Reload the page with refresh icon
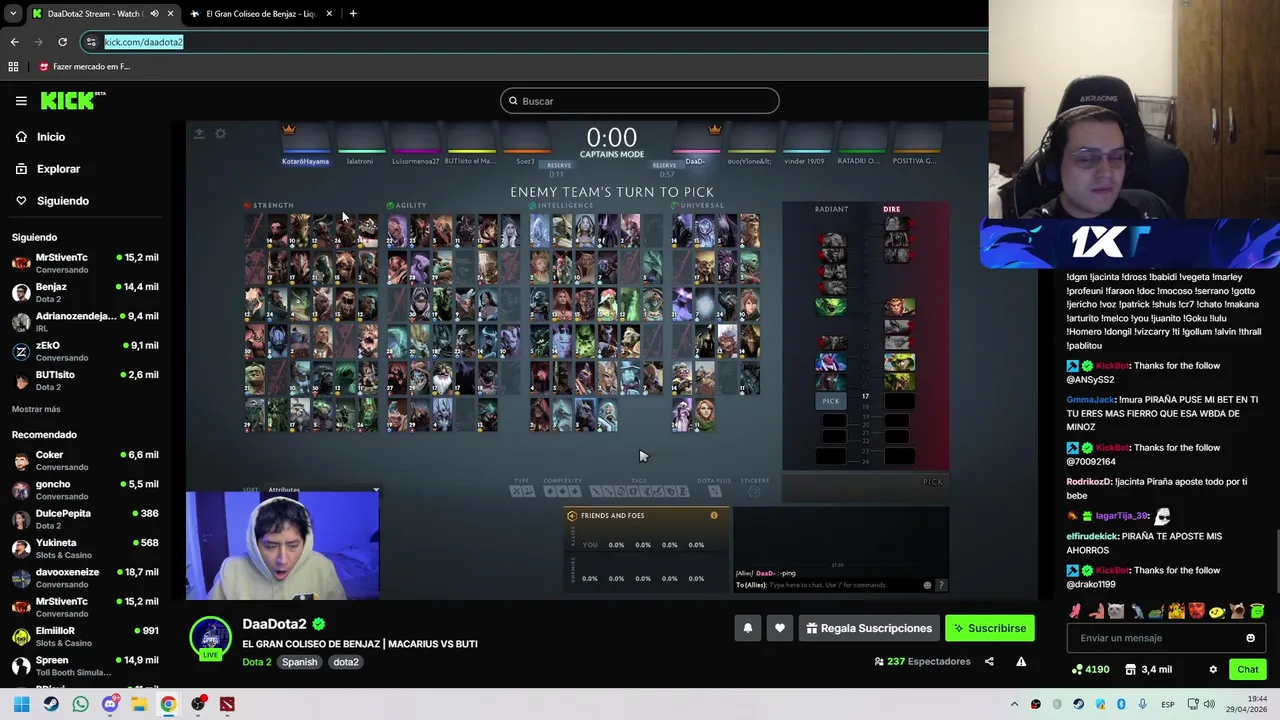The width and height of the screenshot is (1280, 720). (62, 42)
